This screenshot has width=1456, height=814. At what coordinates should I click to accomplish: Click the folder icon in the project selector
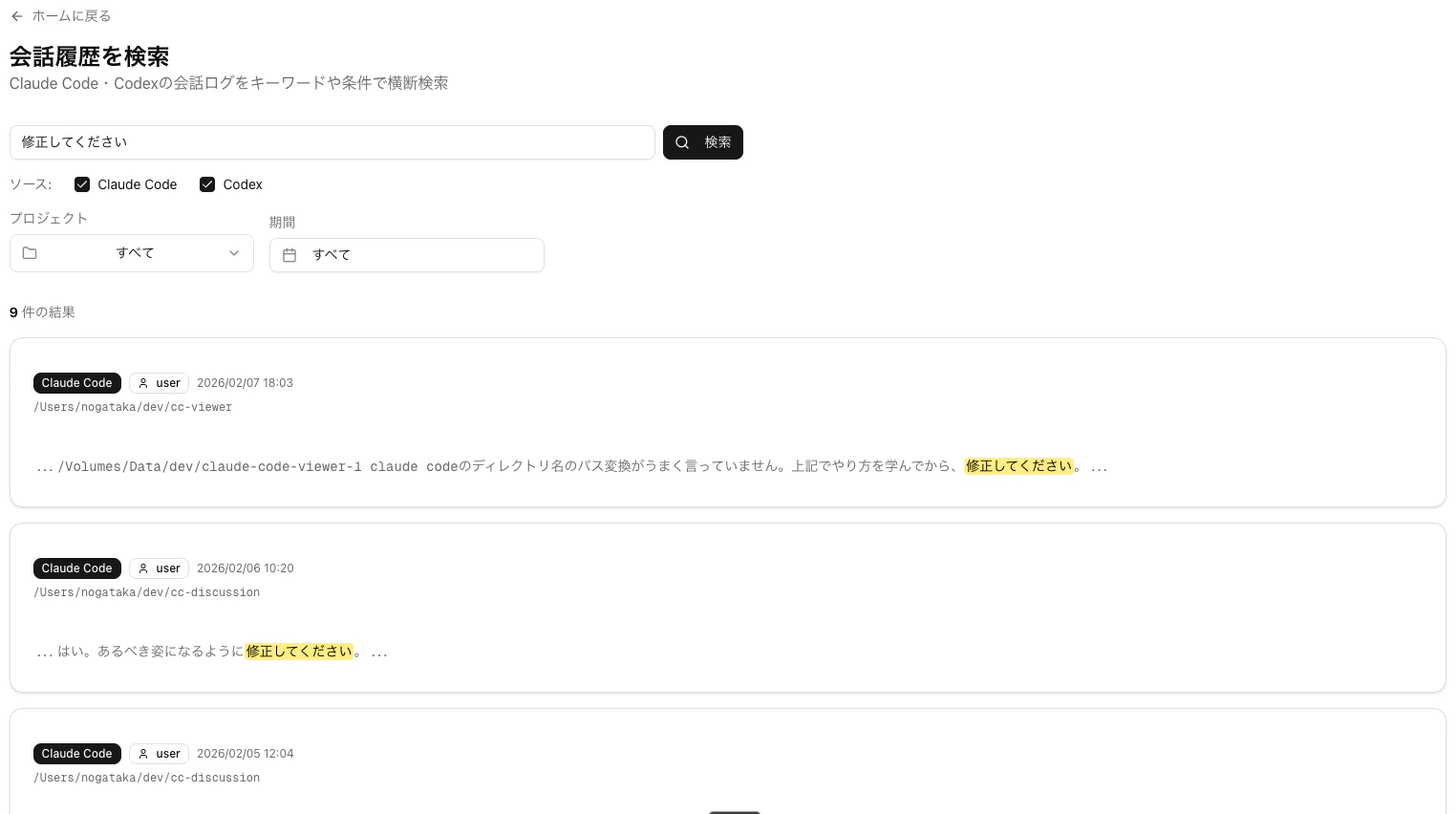click(x=30, y=253)
